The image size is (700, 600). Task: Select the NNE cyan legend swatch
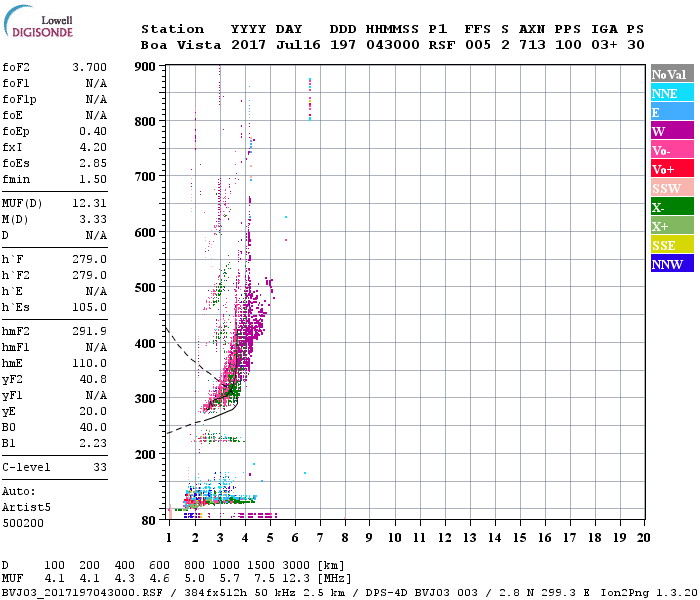(x=672, y=93)
